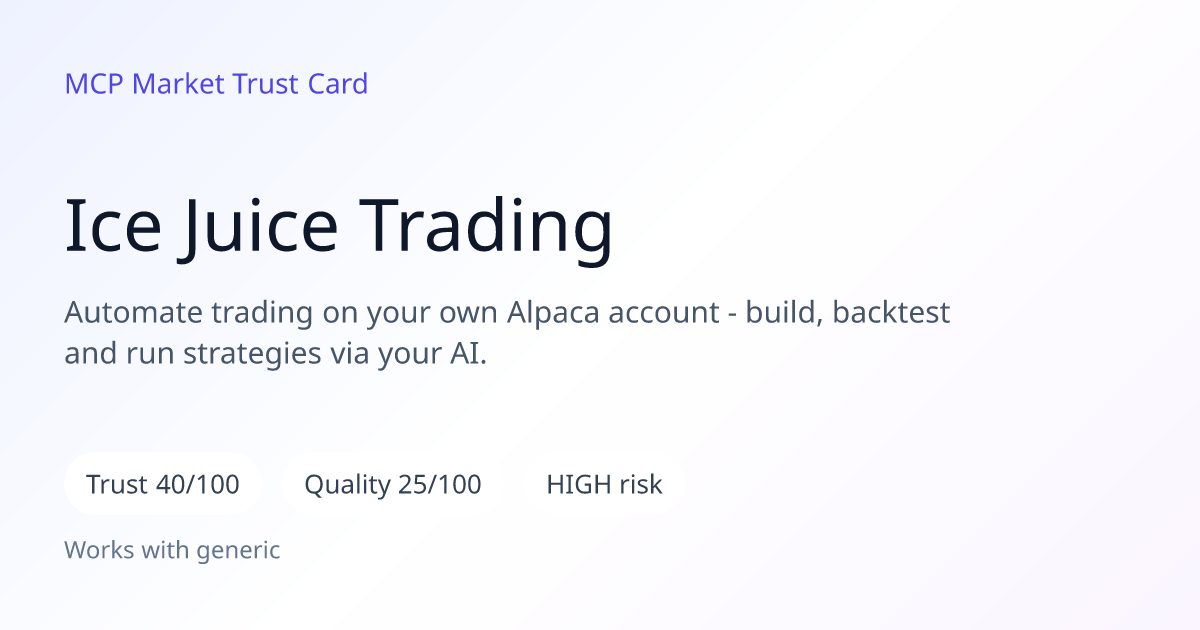
Task: Click the Quality 25/100 badge
Action: [393, 485]
